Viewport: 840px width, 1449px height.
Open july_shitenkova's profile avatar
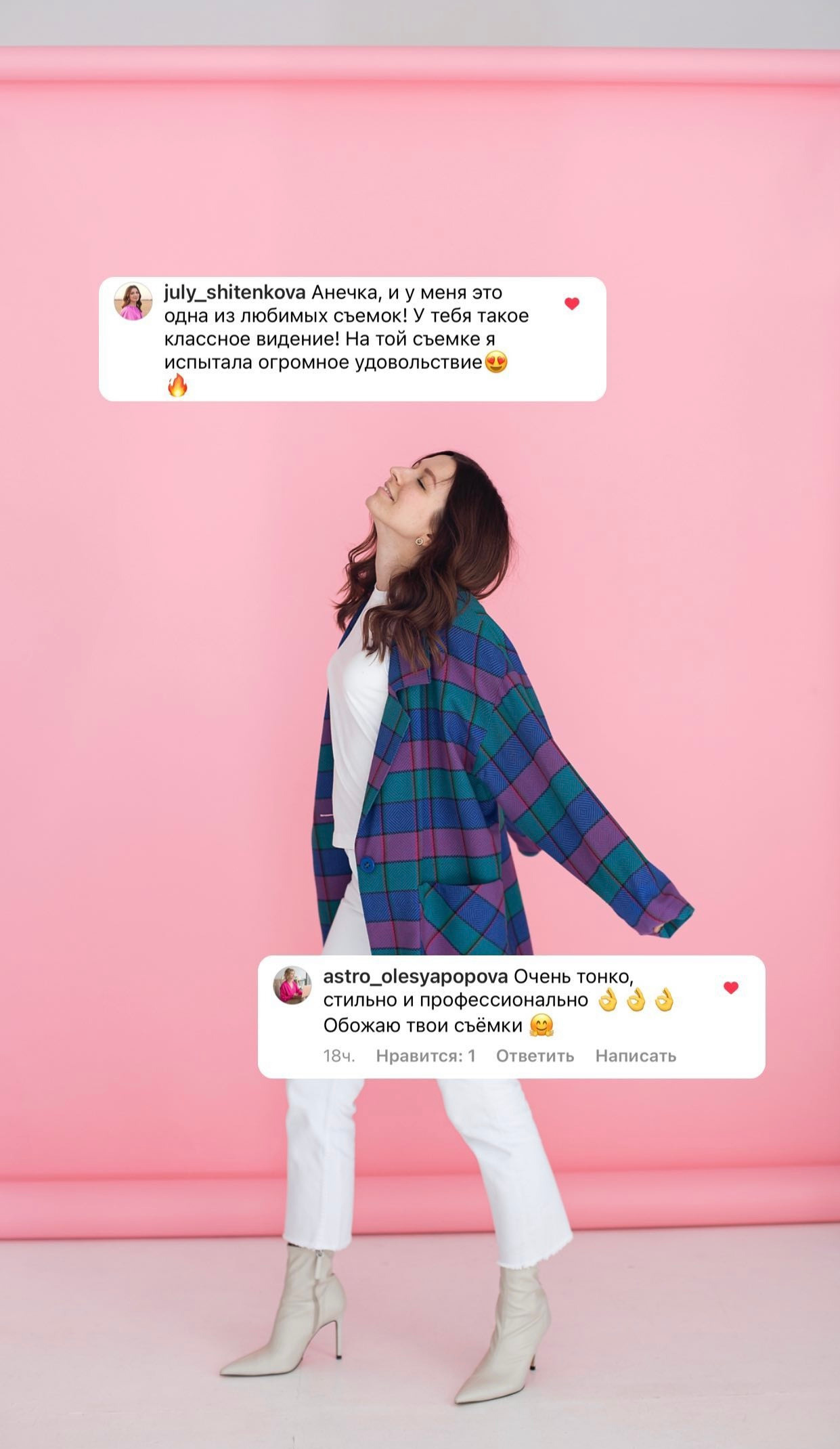click(x=133, y=301)
